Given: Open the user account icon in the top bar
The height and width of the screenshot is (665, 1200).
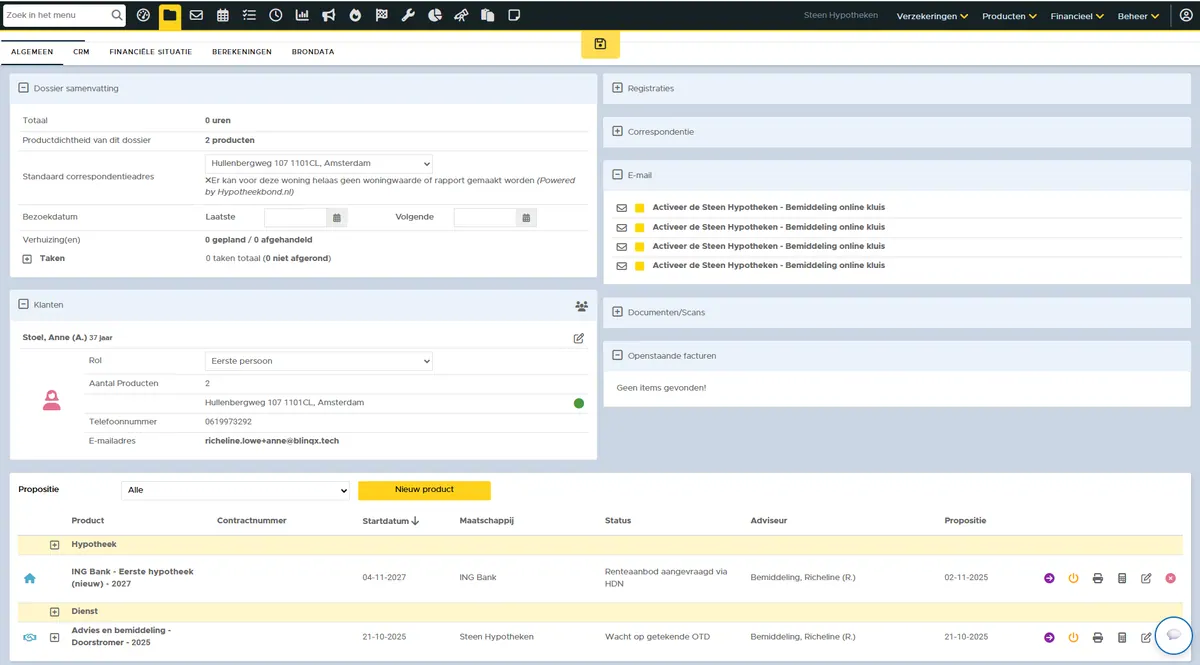Looking at the screenshot, I should [1186, 16].
